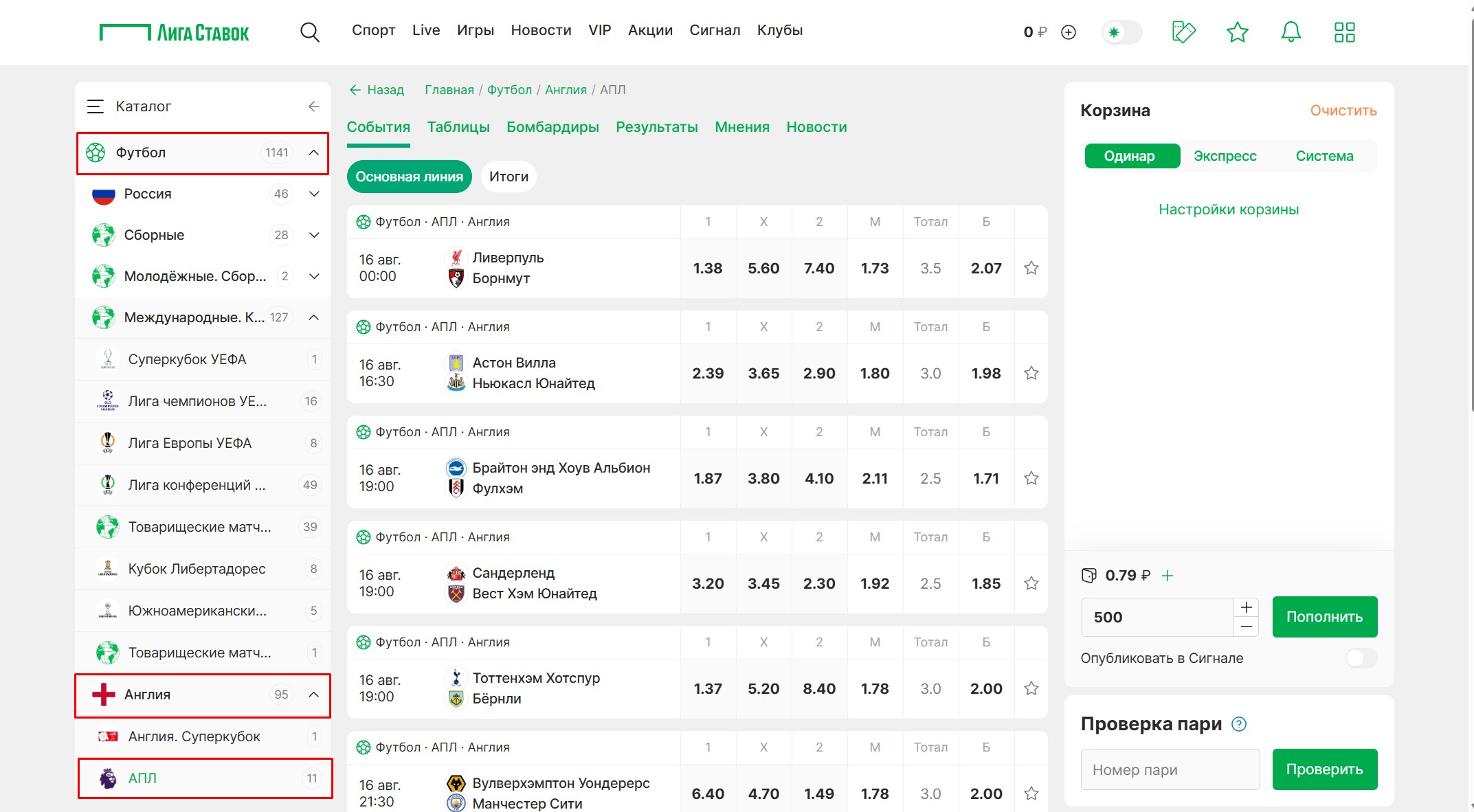
Task: Switch to the Таблицы tab
Action: (458, 127)
